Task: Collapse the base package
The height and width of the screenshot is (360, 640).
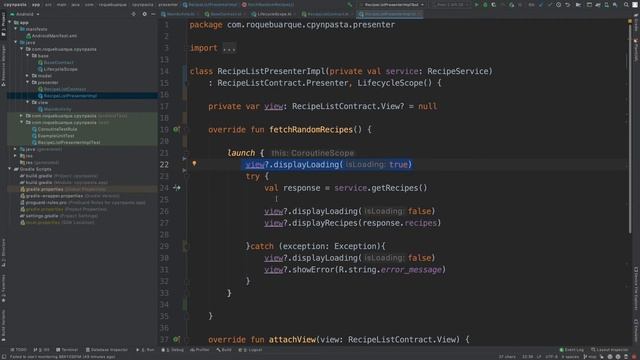Action: tap(28, 56)
